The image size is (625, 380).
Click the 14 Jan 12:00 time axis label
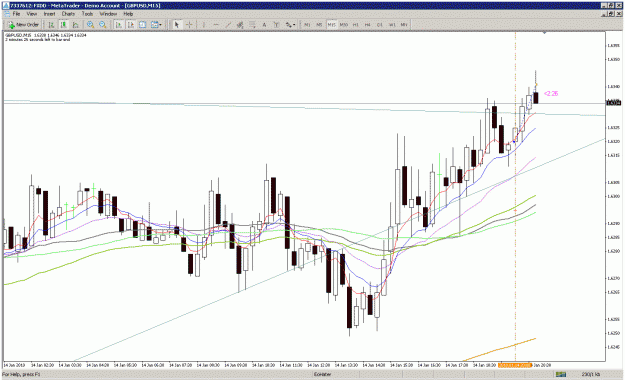click(x=320, y=365)
